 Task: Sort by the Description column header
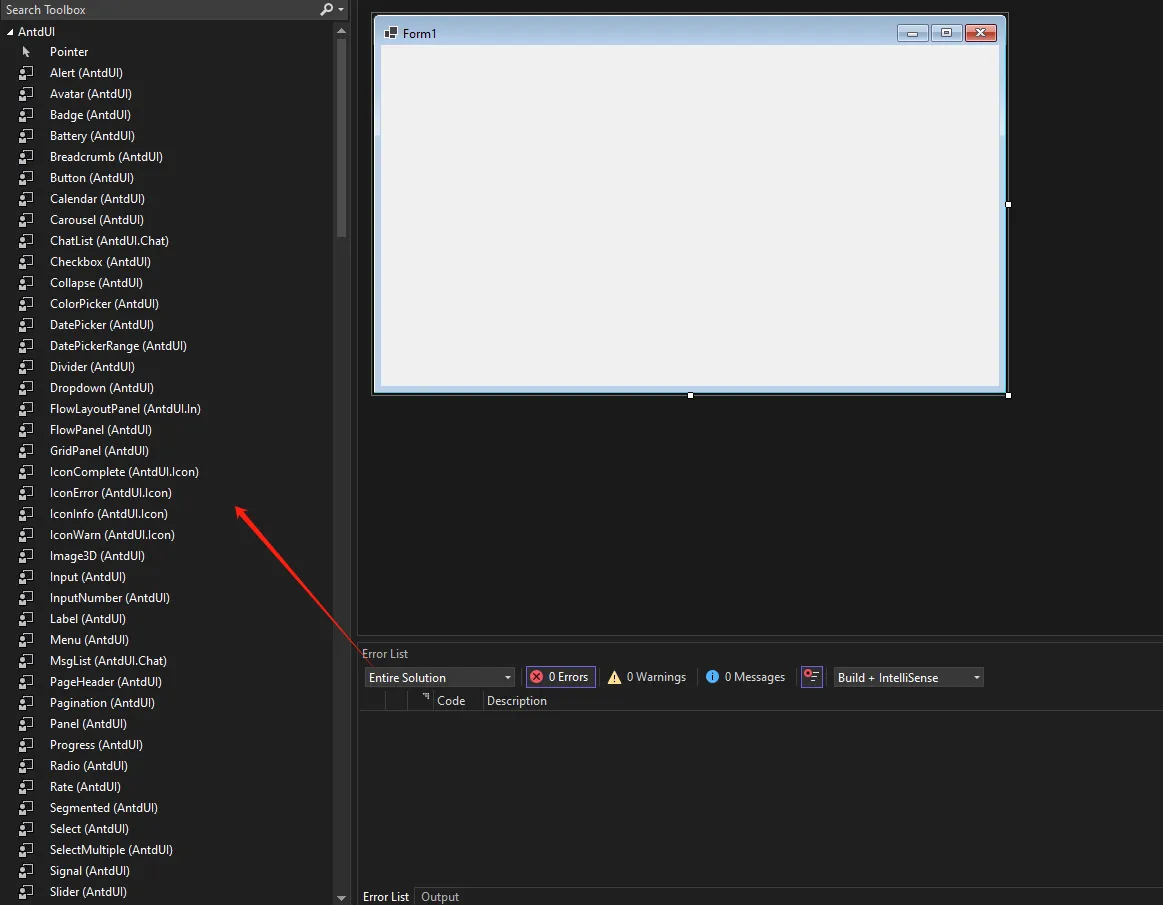[517, 701]
